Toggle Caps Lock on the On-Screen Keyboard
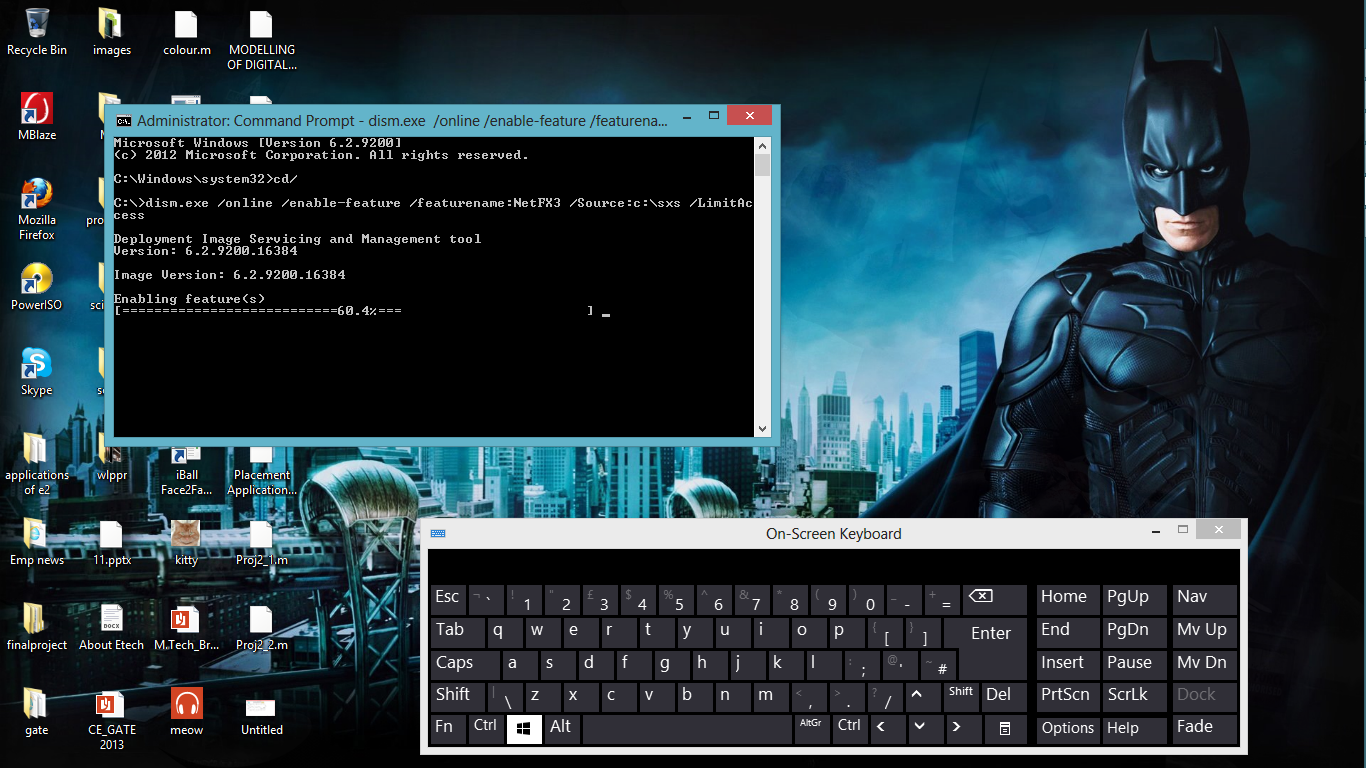This screenshot has width=1366, height=768. click(463, 663)
